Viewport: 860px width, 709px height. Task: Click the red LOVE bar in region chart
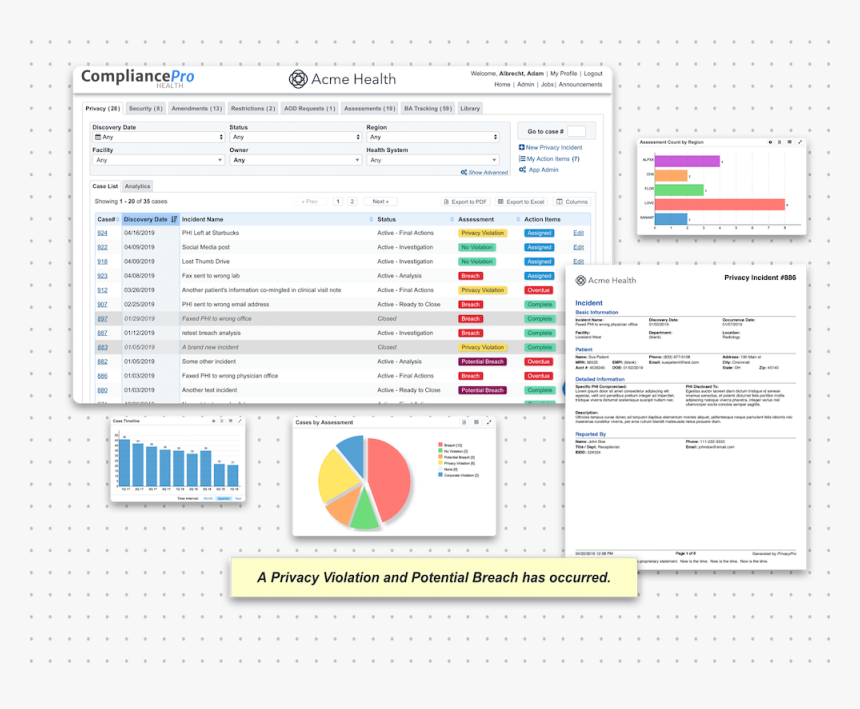click(720, 204)
